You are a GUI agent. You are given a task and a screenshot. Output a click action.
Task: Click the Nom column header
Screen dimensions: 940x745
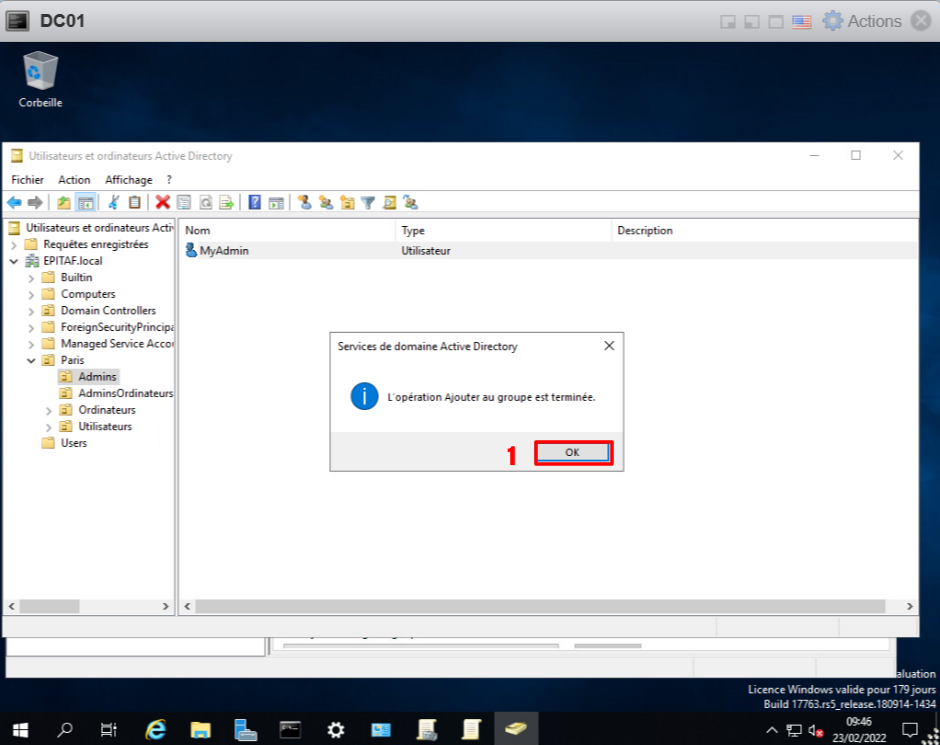(x=197, y=231)
